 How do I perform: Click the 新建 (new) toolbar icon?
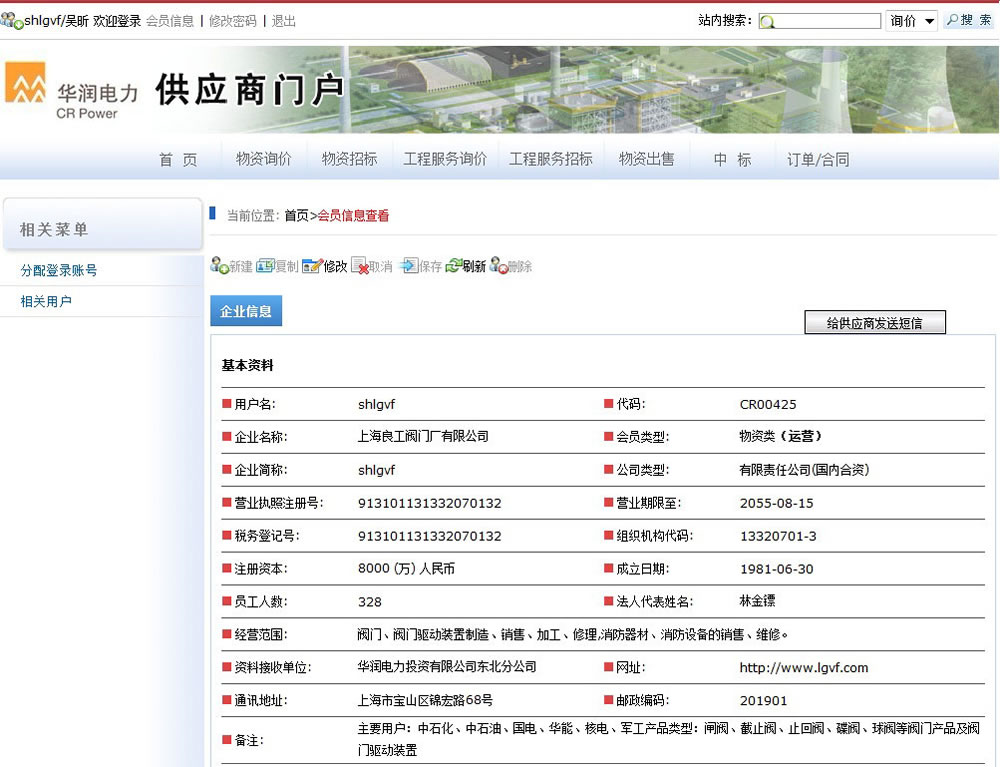tap(231, 266)
